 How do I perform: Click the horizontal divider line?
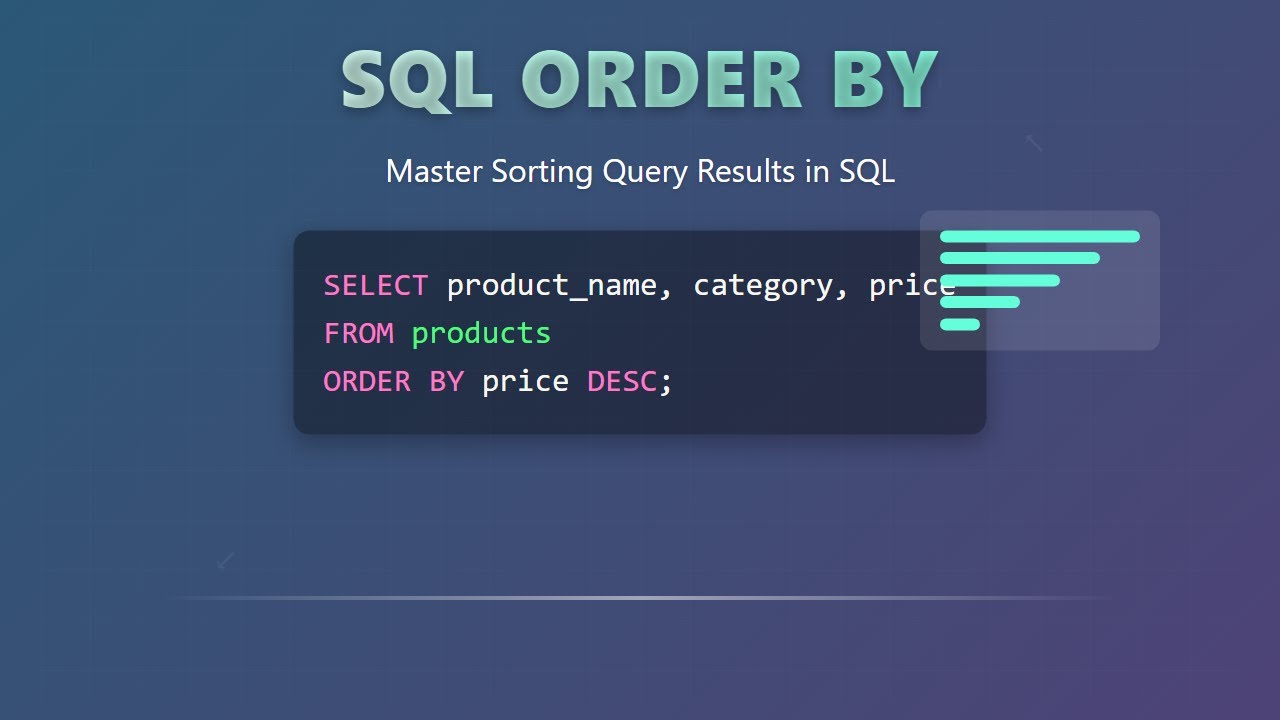point(640,598)
